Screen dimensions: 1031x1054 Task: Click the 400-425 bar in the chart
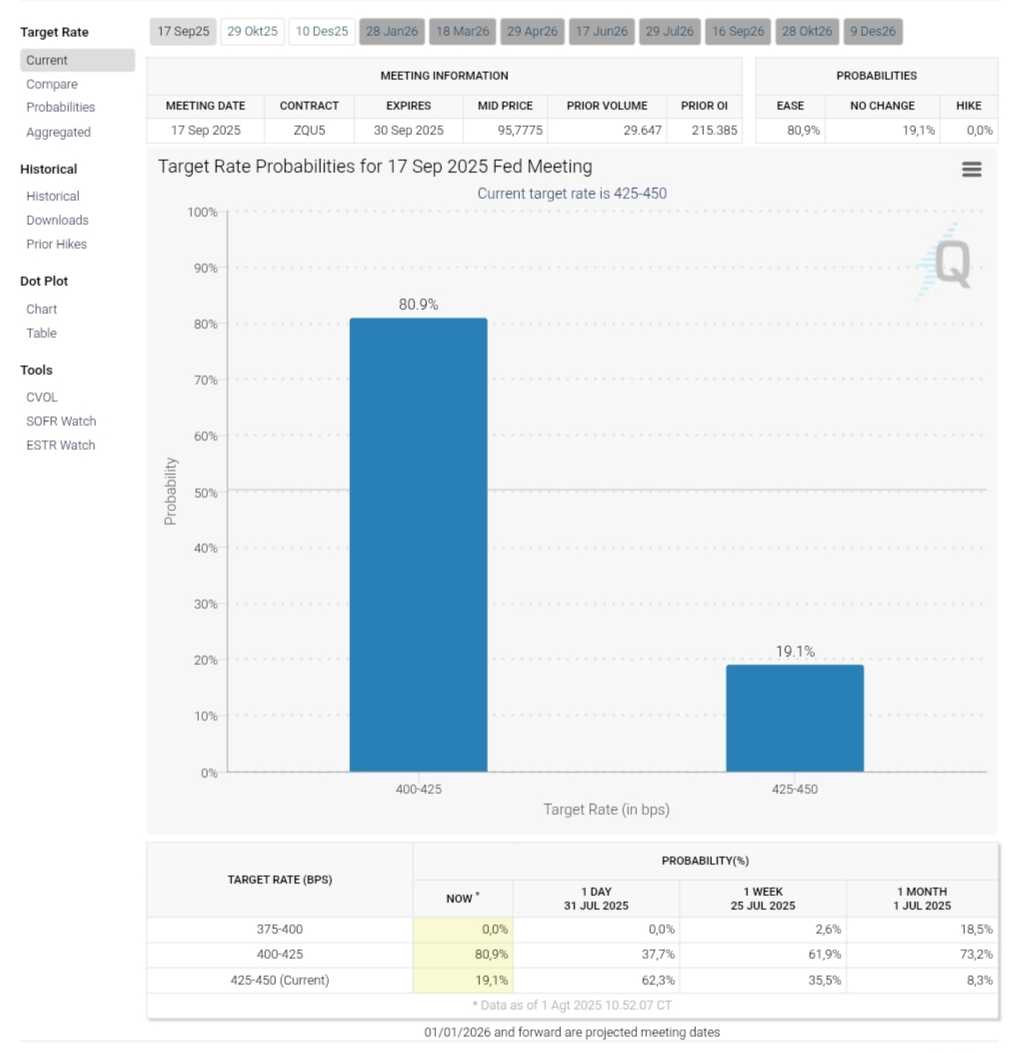[x=418, y=544]
